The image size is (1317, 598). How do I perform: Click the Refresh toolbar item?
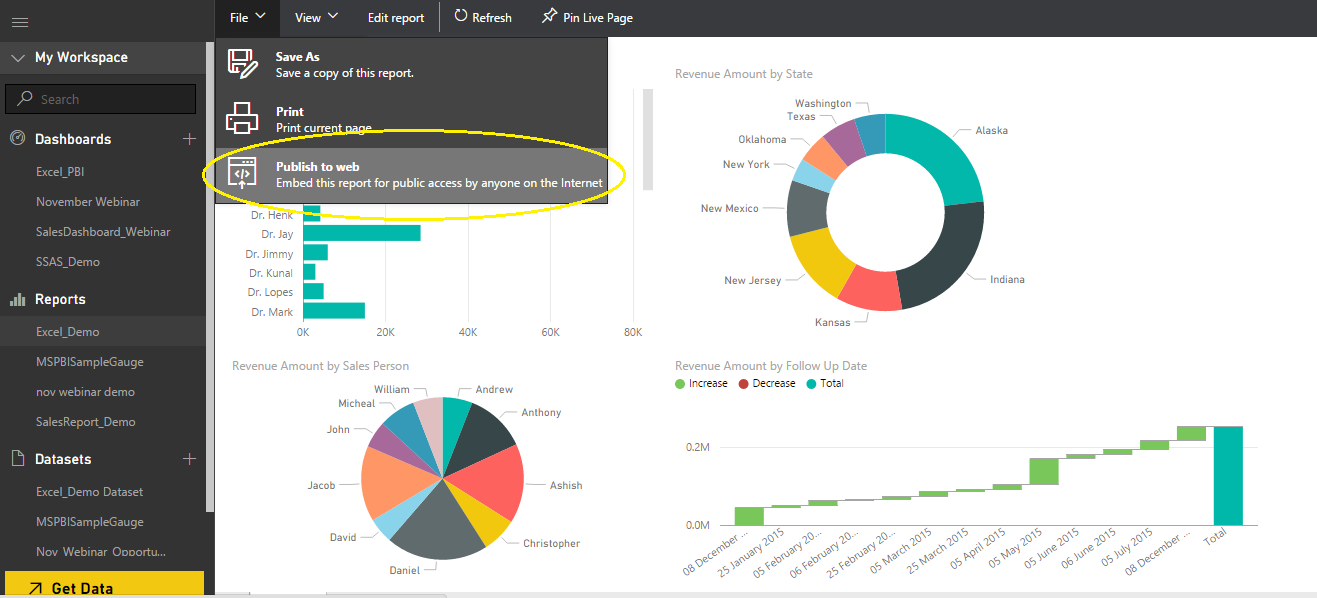(x=482, y=17)
